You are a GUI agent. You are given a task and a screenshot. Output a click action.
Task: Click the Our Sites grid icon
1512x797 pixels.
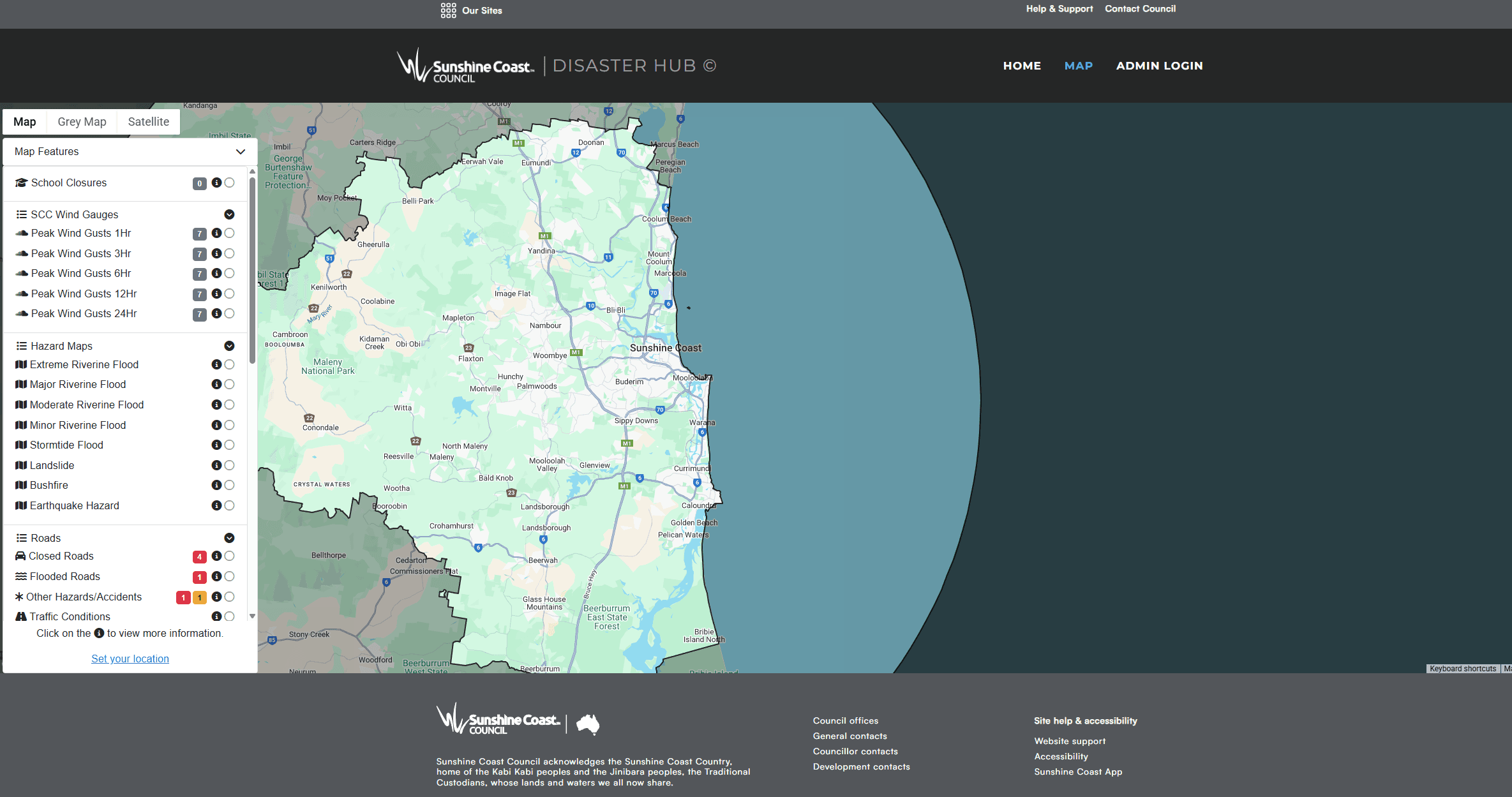pos(448,10)
